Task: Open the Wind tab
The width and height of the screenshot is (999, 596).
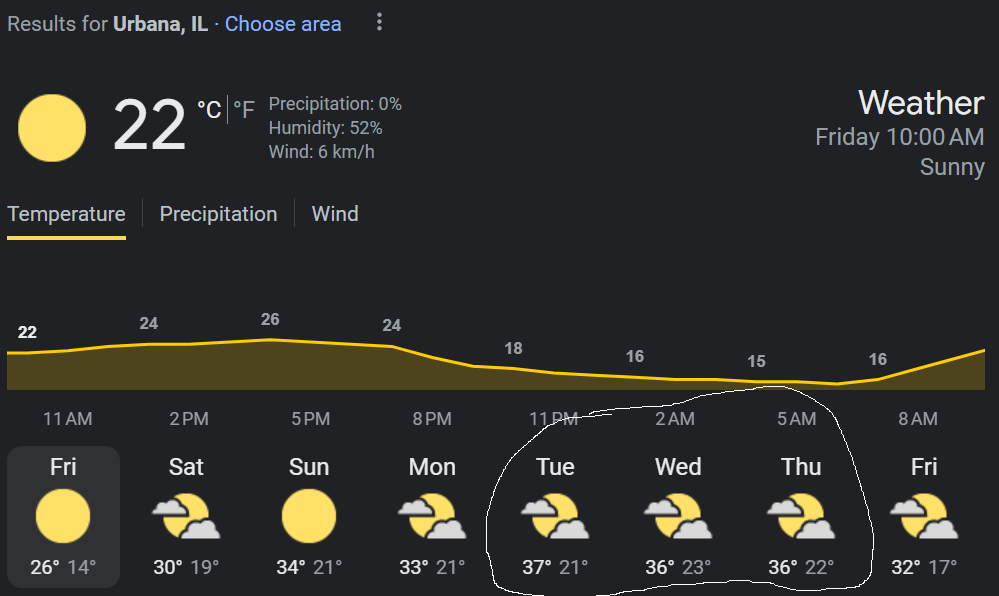Action: pyautogui.click(x=335, y=214)
